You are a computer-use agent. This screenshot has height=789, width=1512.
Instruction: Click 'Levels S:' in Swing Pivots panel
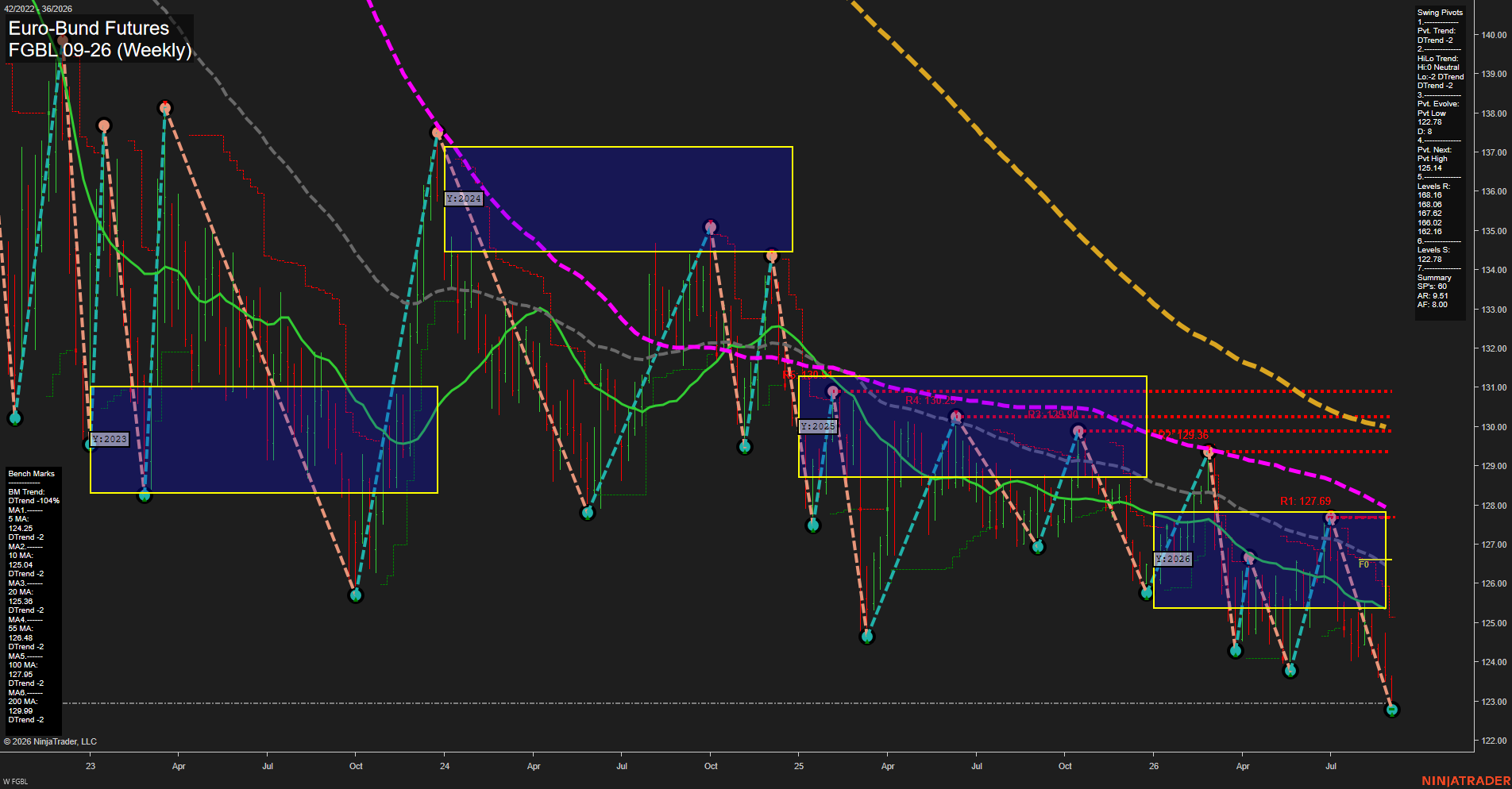coord(1433,250)
